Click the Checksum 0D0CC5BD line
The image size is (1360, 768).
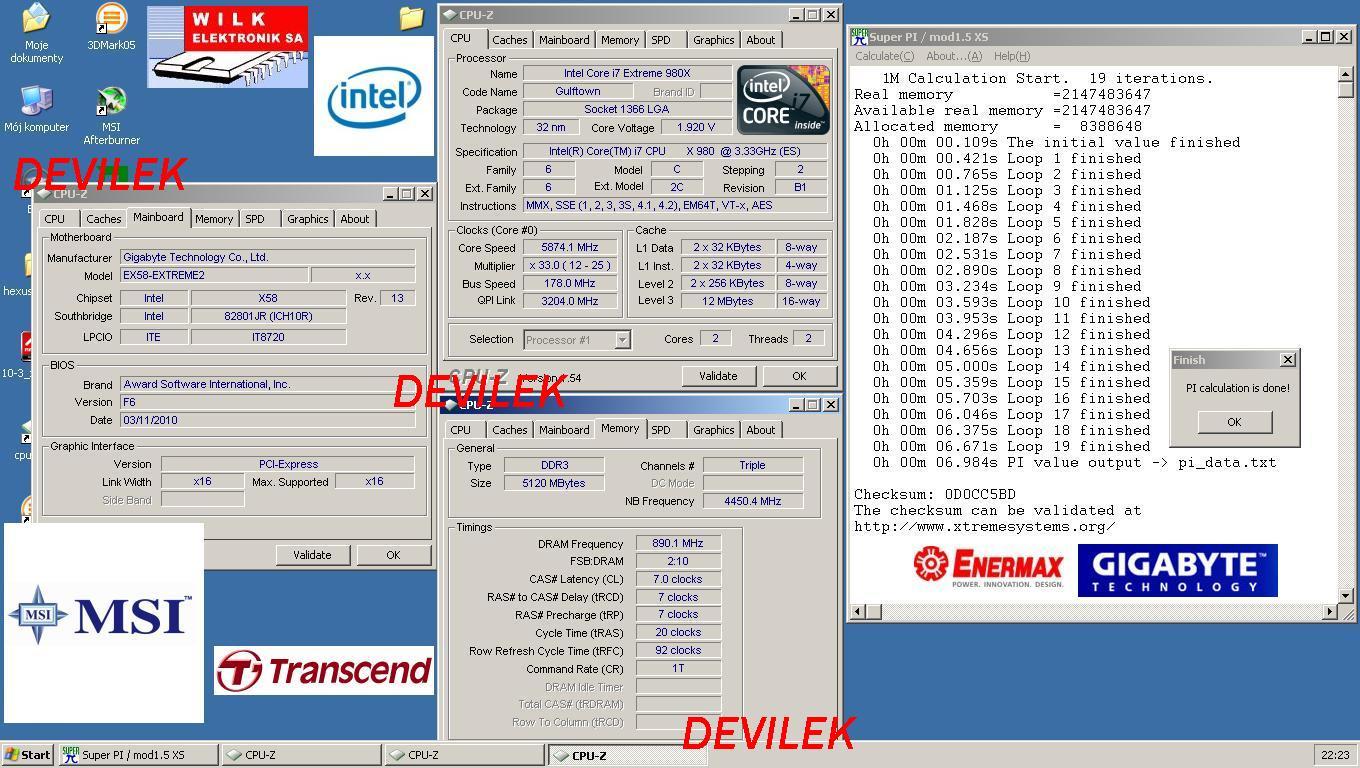point(934,494)
